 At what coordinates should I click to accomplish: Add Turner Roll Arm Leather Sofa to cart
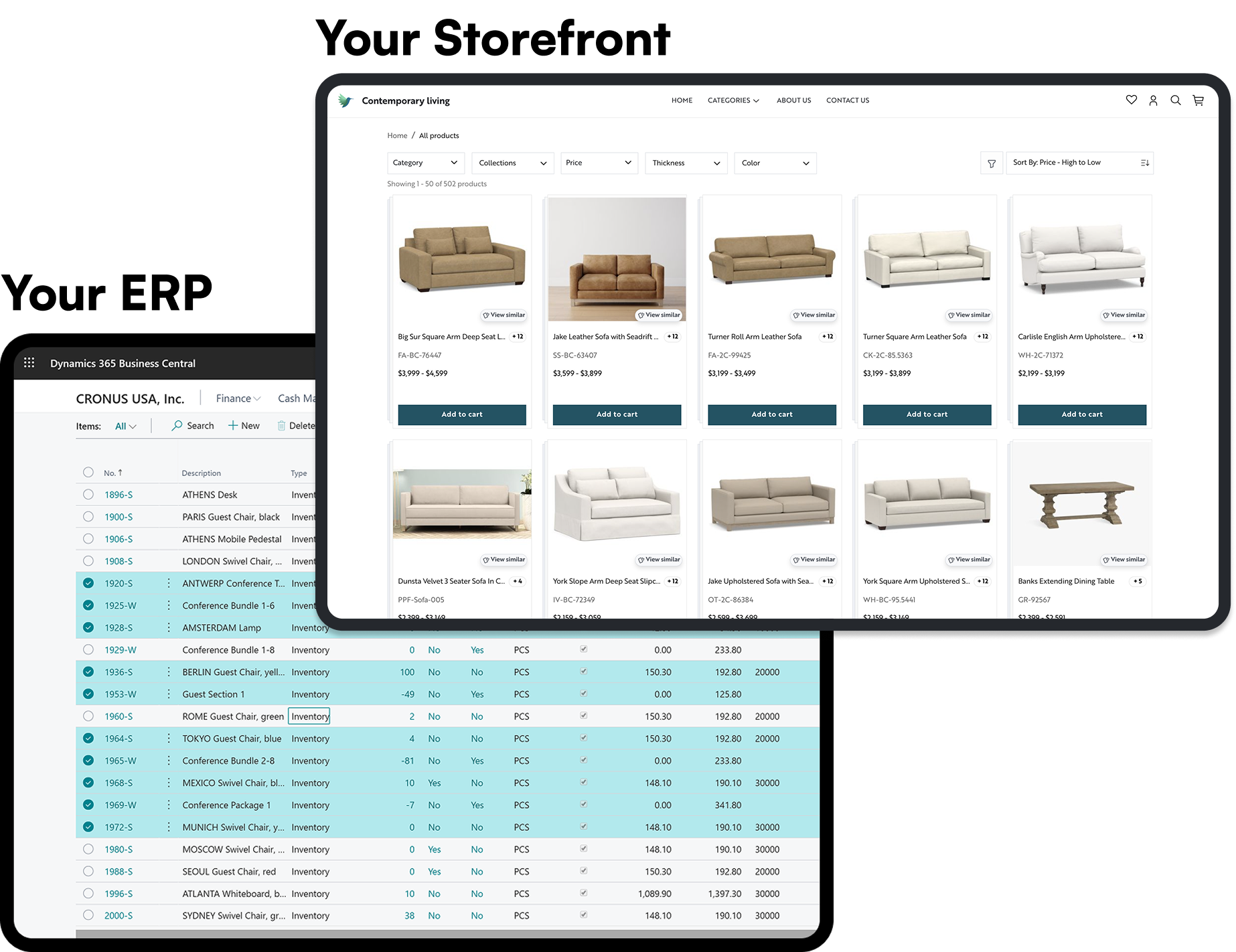[771, 414]
